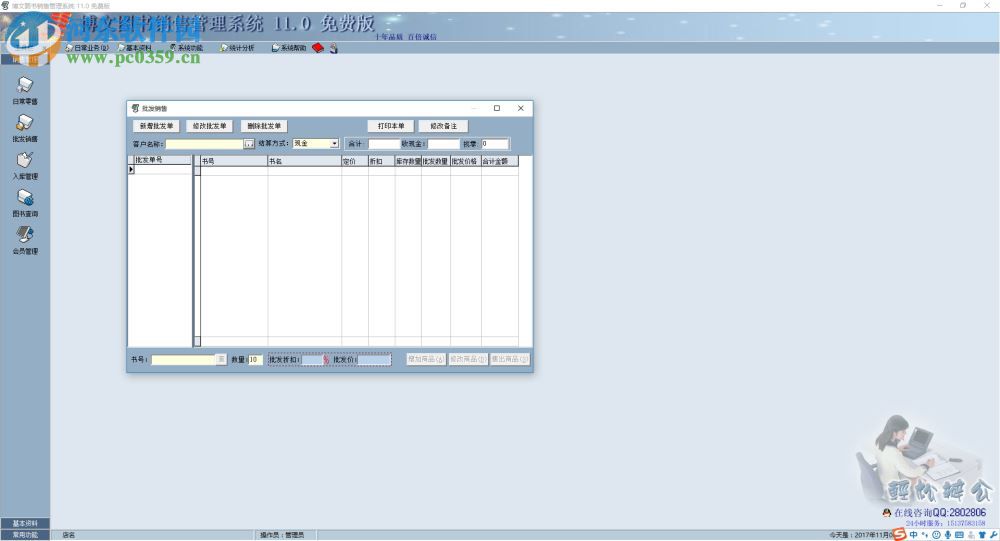The image size is (1000, 541).
Task: Click the 书名 column header
Action: (304, 161)
